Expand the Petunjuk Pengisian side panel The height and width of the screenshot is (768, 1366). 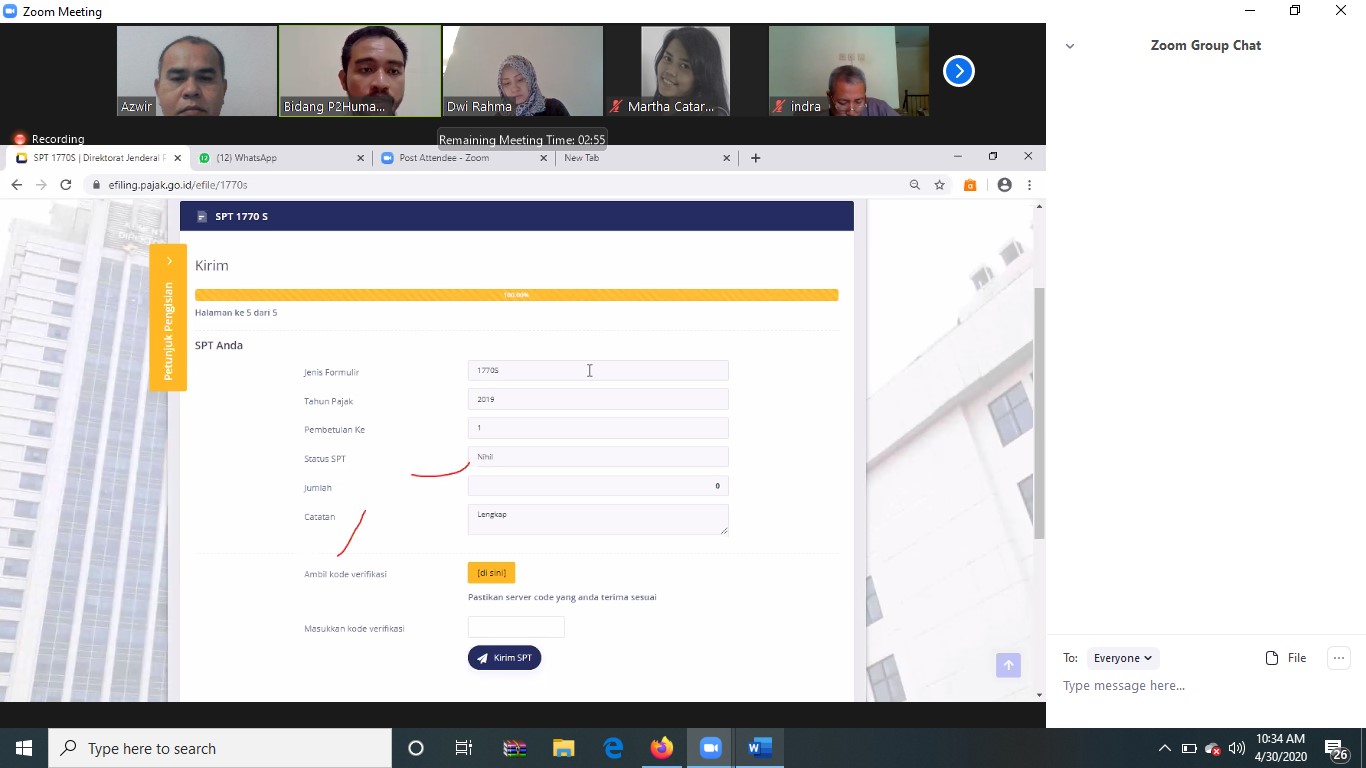(x=168, y=318)
